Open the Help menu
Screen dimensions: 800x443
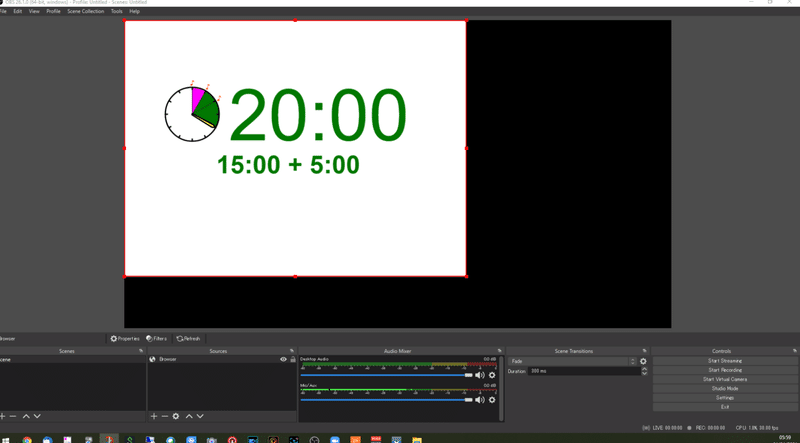135,11
